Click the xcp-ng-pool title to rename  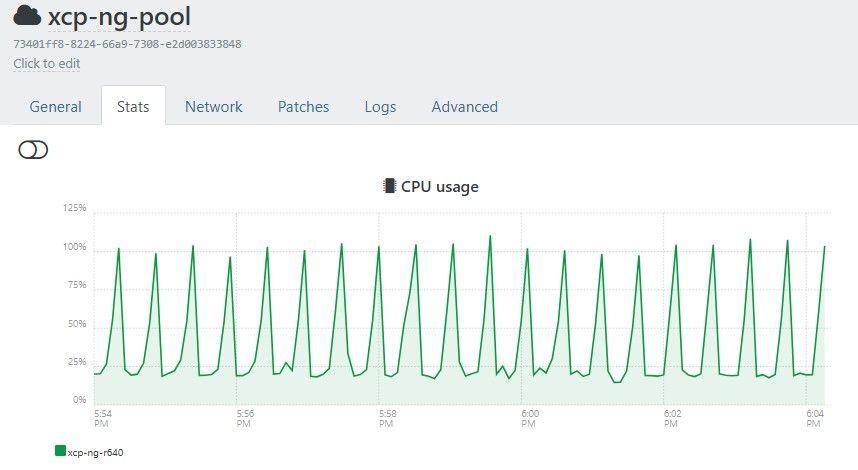[x=119, y=17]
